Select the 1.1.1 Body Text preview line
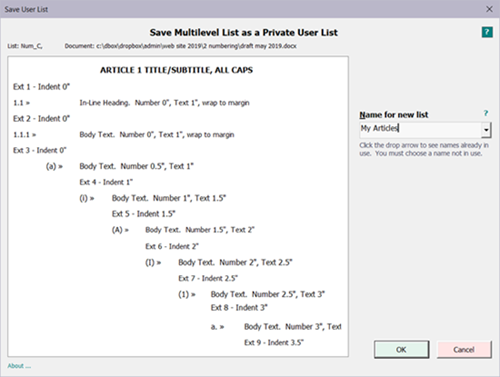Viewport: 500px width, 377px height. tap(123, 135)
